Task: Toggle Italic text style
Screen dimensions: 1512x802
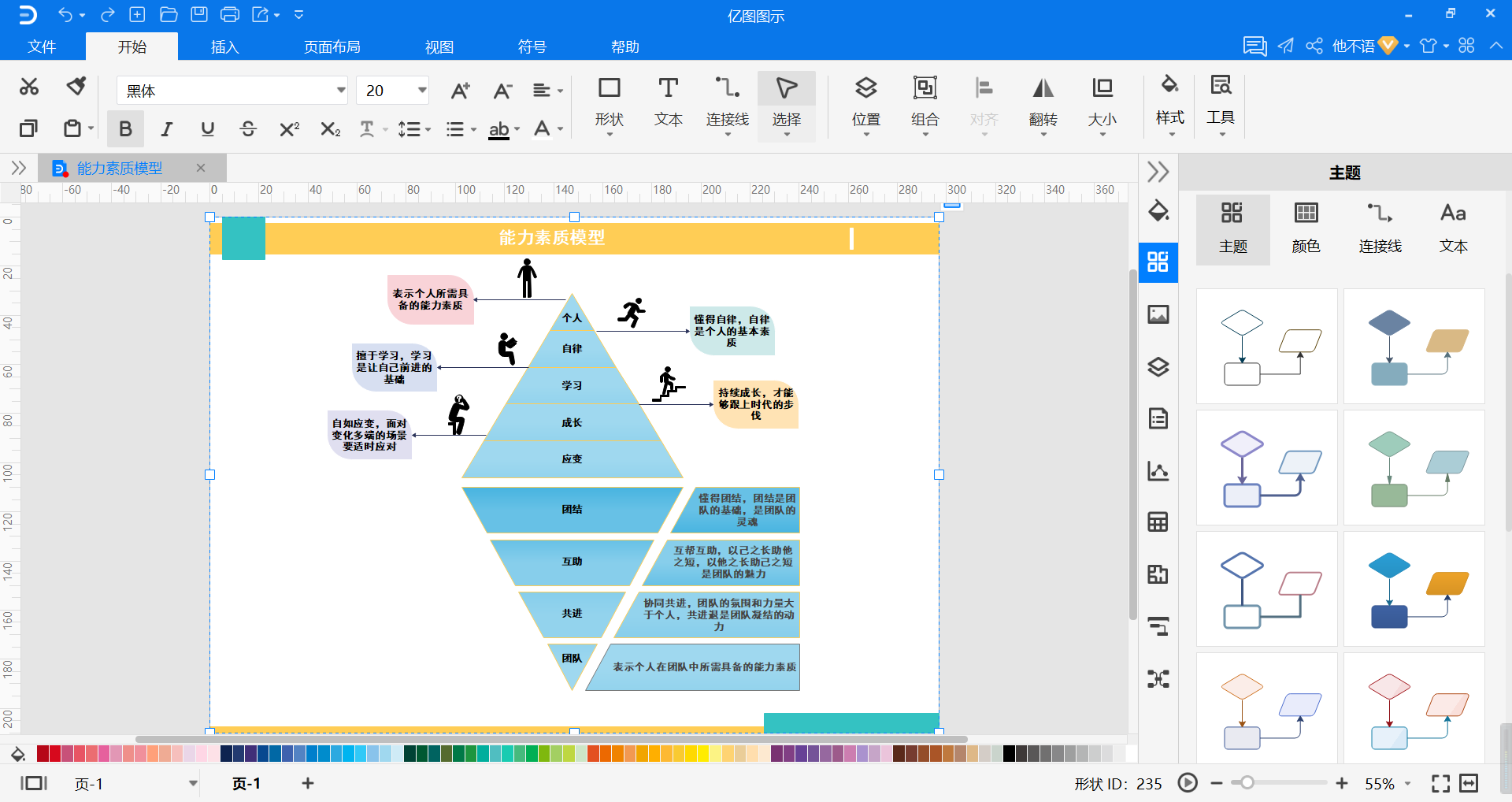Action: (x=166, y=129)
